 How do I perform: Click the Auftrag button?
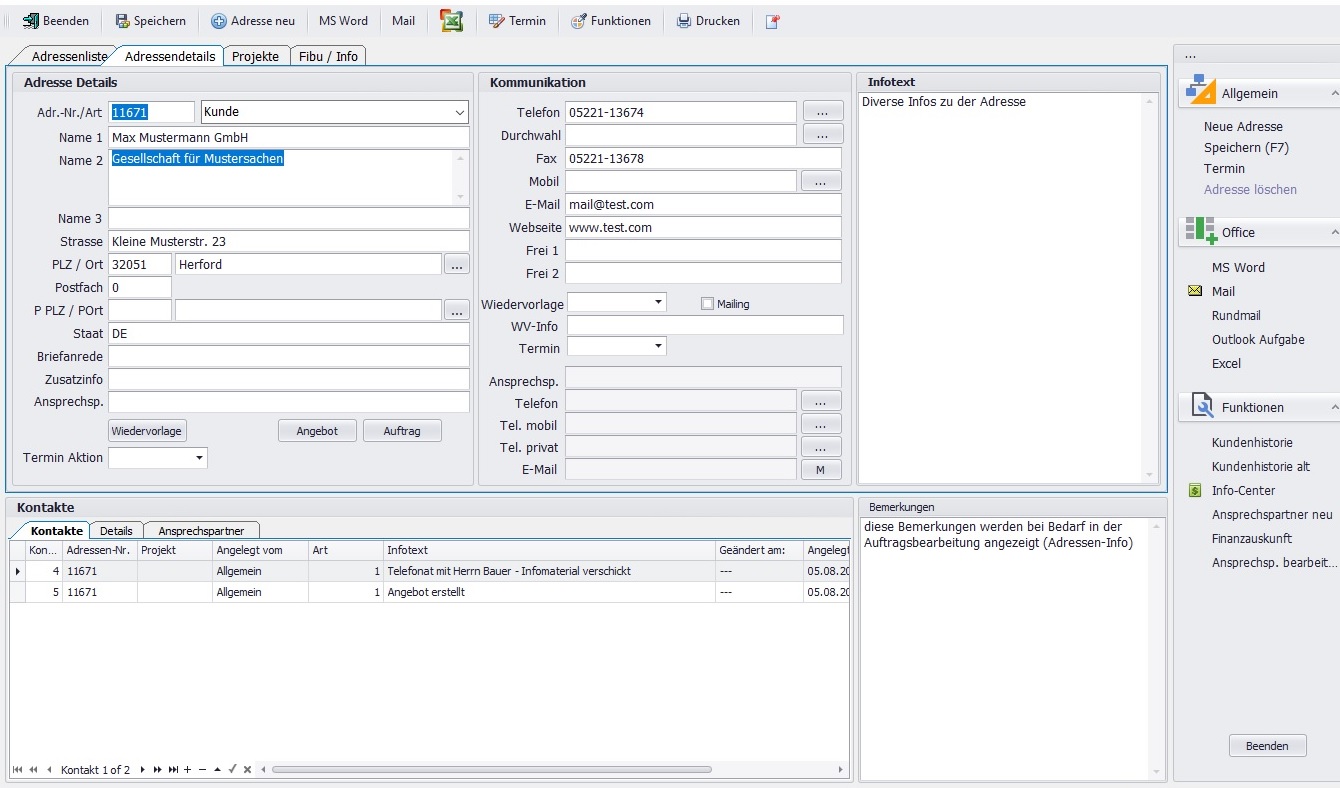pyautogui.click(x=402, y=431)
